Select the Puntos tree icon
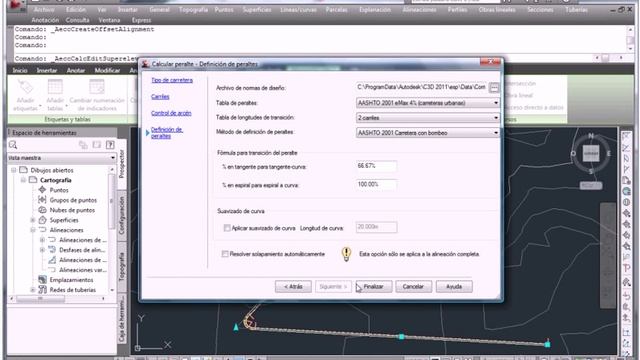The width and height of the screenshot is (640, 360). [x=42, y=190]
